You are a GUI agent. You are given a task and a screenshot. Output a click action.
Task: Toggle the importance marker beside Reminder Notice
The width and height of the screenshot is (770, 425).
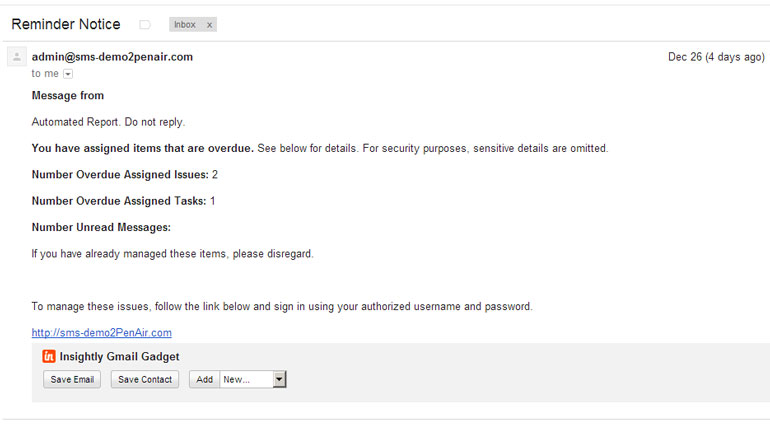[144, 25]
